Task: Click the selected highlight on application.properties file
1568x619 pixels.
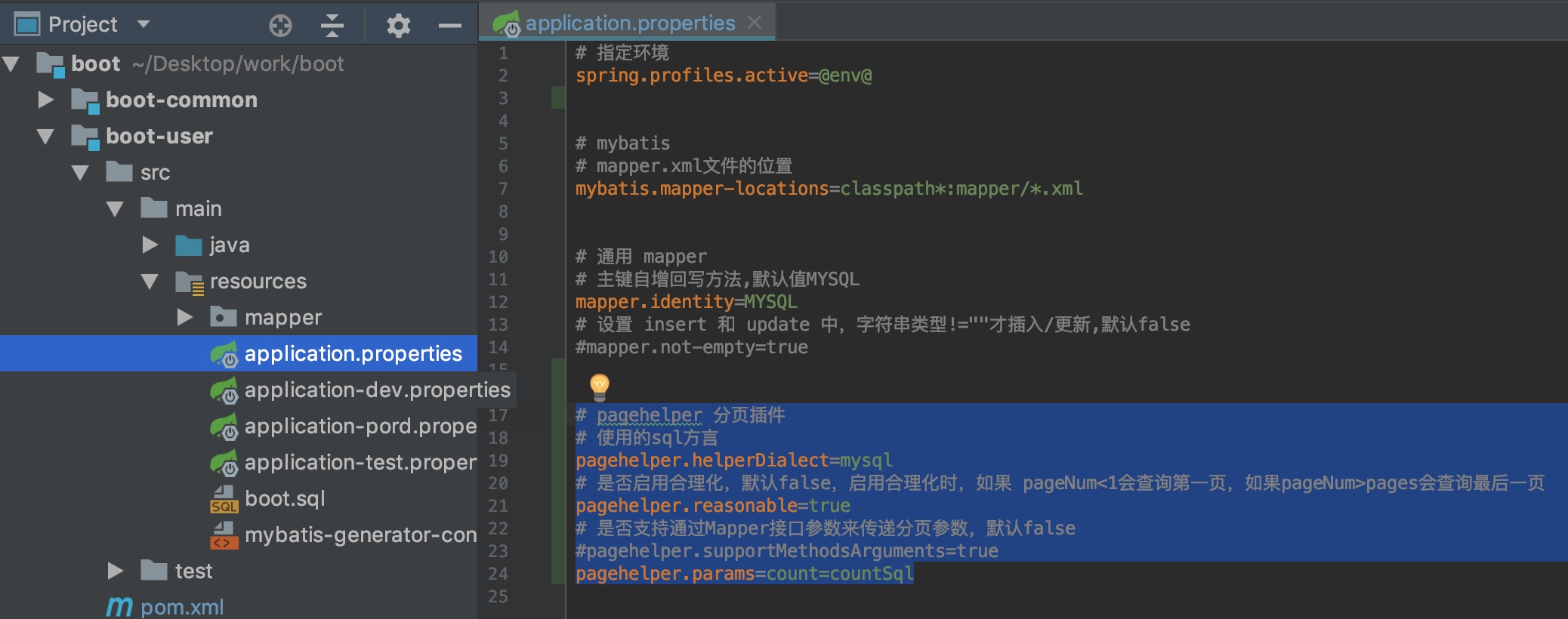Action: pyautogui.click(x=353, y=353)
